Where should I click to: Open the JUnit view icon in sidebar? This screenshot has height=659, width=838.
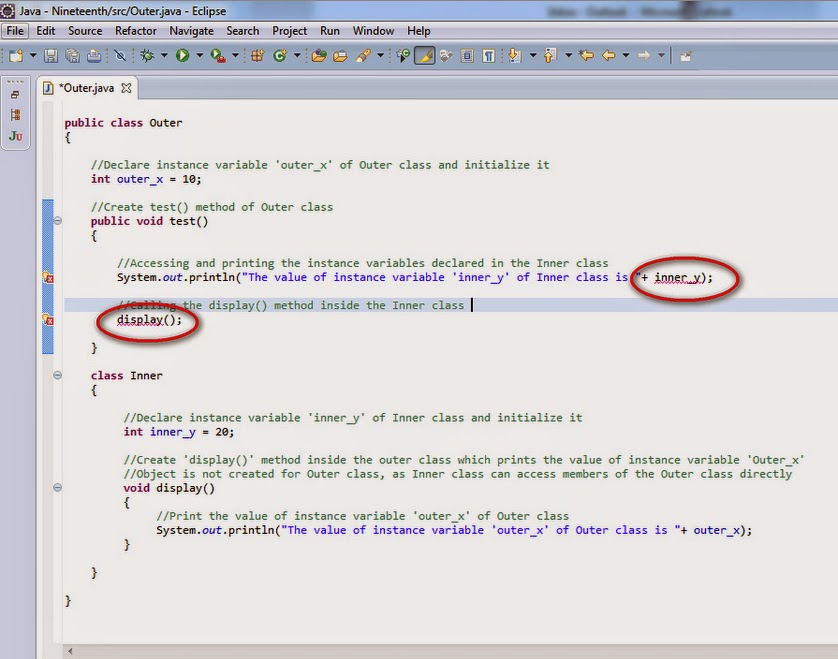coord(15,136)
